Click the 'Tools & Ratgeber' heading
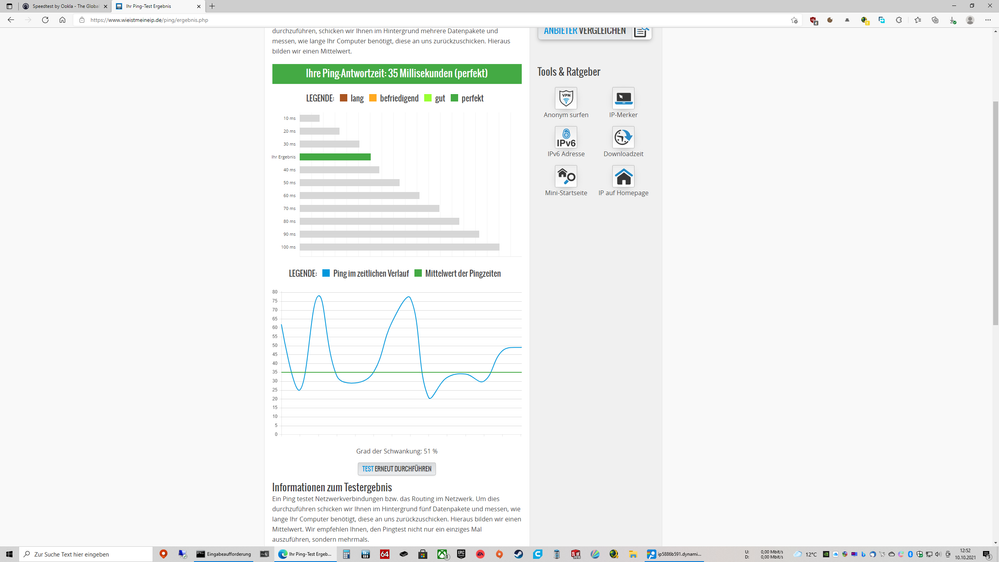The image size is (999, 562). click(568, 72)
